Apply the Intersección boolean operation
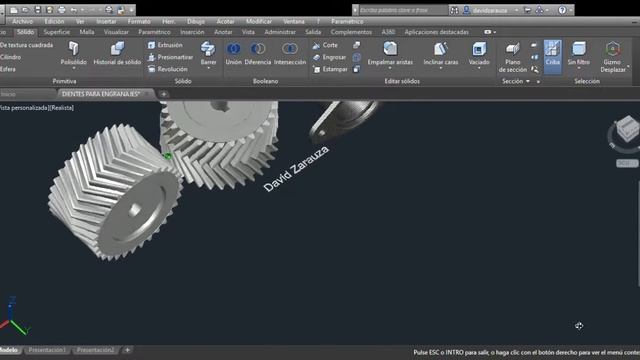This screenshot has height=360, width=640. [290, 53]
